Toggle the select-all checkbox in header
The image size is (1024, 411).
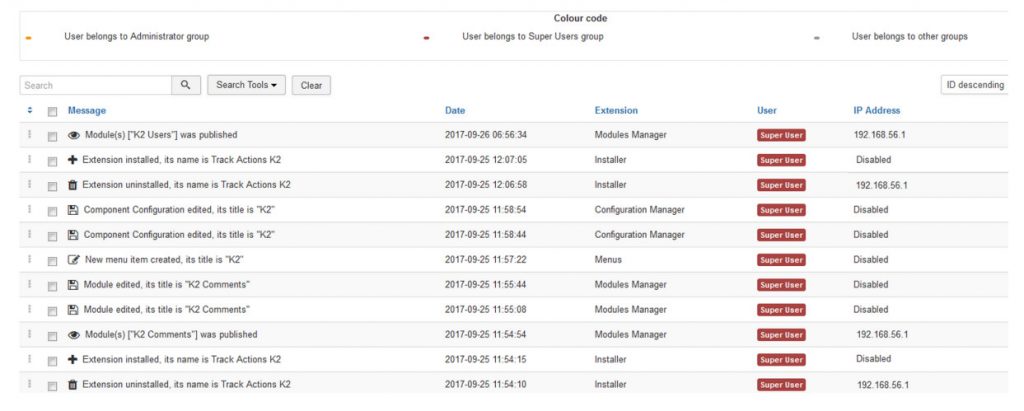pos(52,112)
